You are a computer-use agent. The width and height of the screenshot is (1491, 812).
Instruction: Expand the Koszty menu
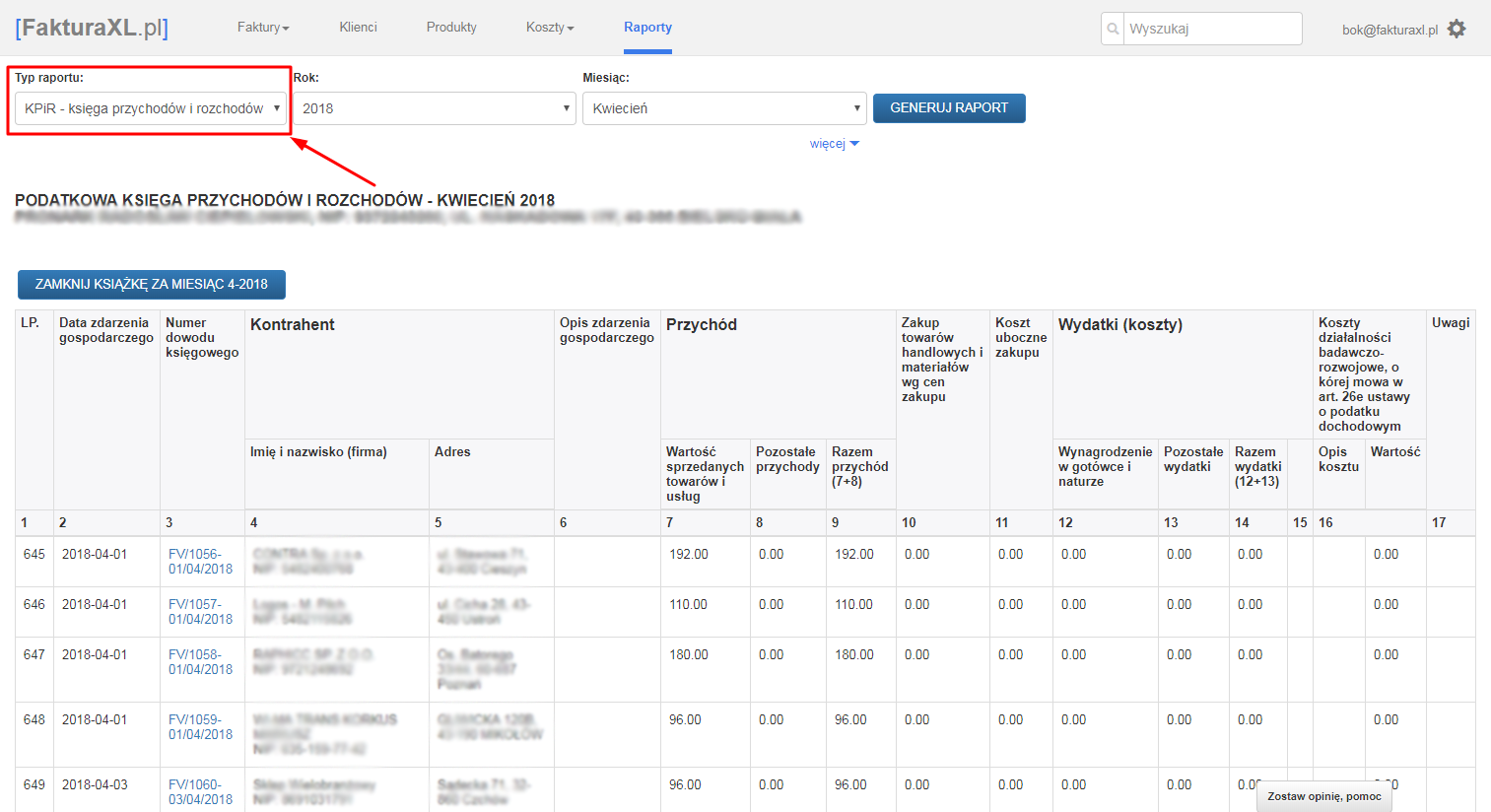coord(550,28)
